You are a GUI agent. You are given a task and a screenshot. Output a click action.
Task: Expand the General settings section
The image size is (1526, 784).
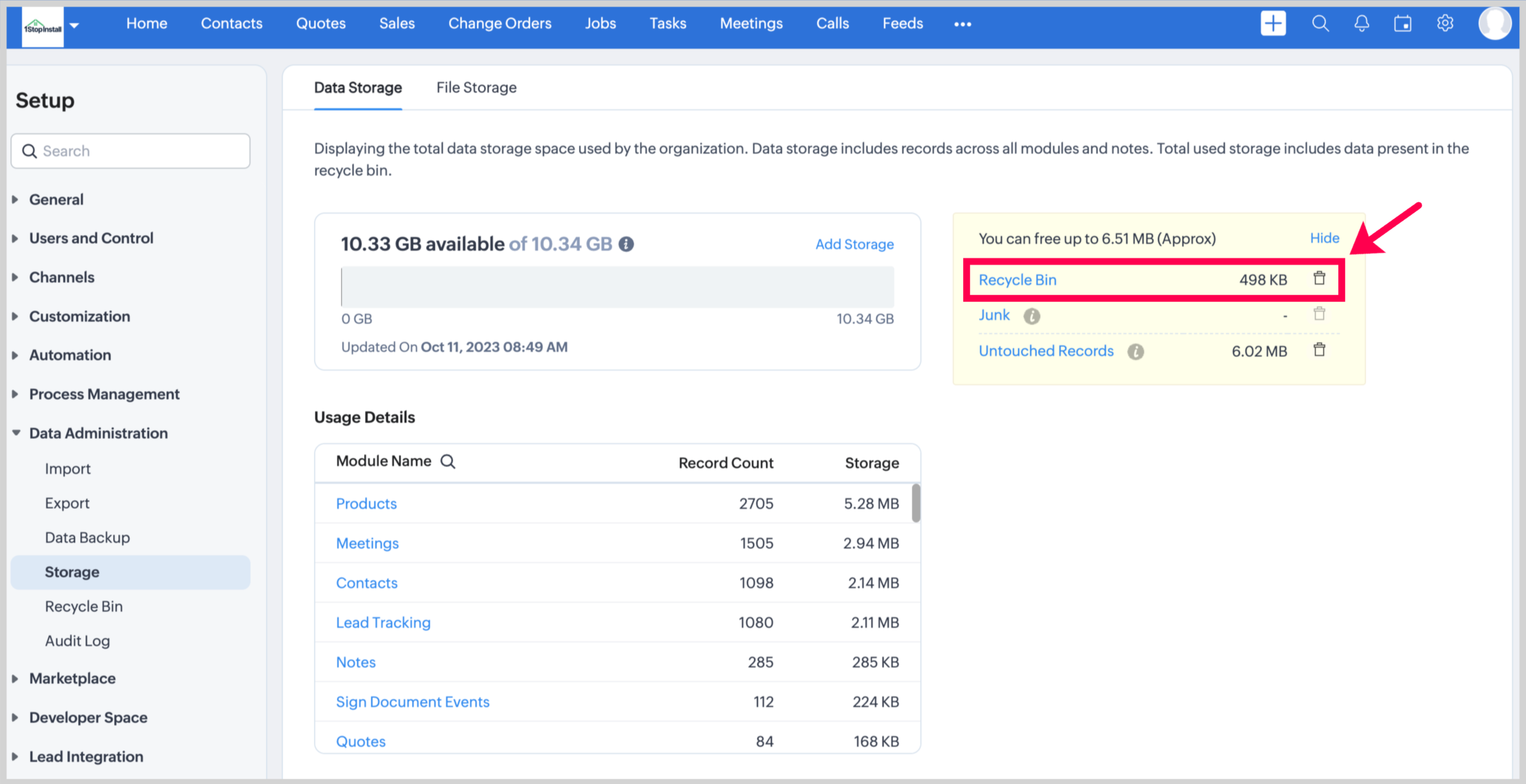(56, 200)
